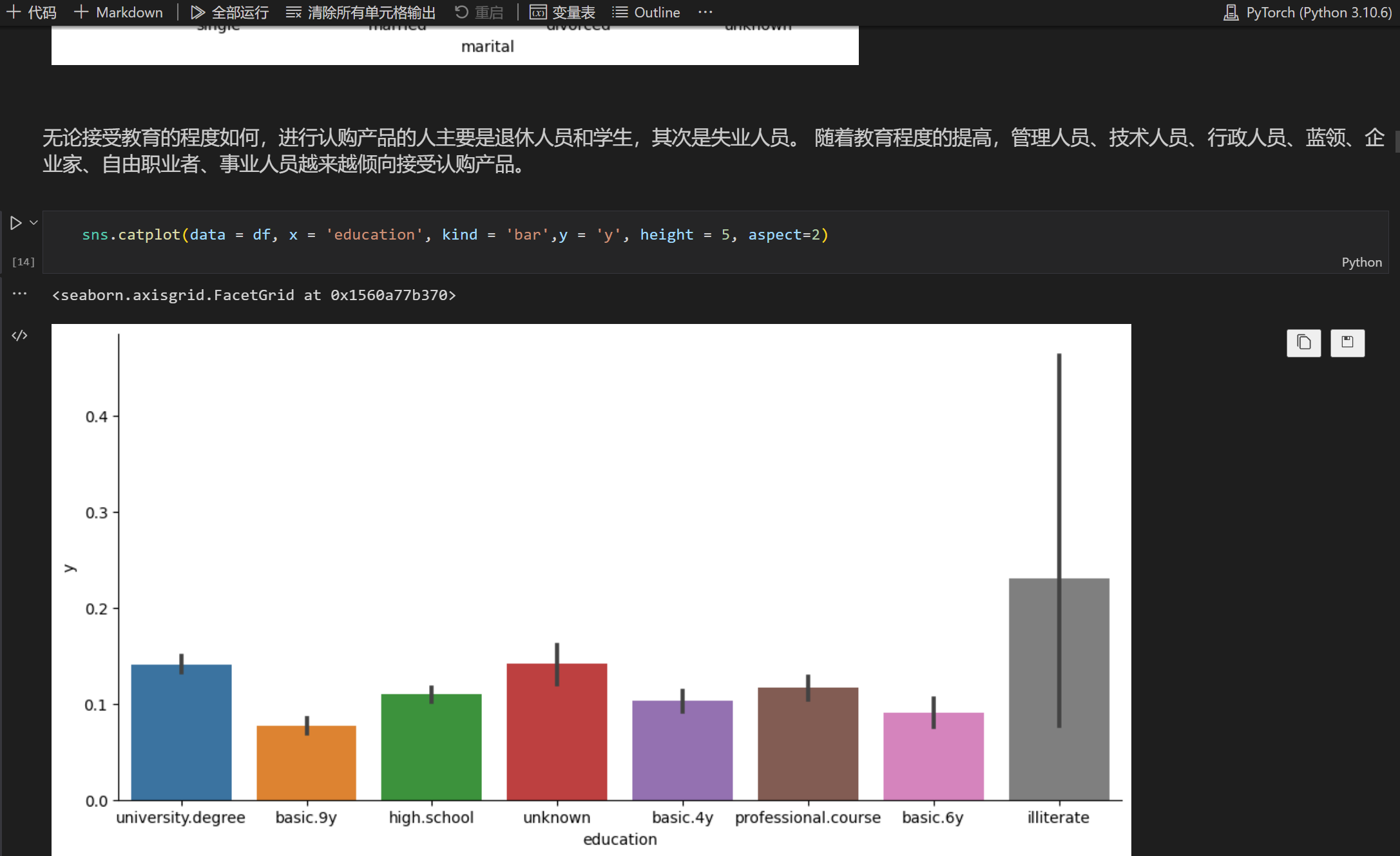
Task: Click the orange basic.9y bar
Action: [307, 763]
